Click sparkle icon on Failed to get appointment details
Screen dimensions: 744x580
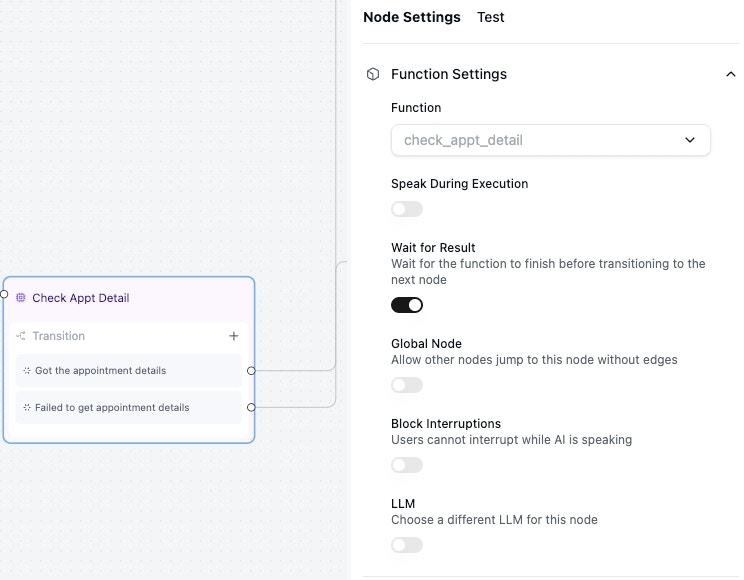27,408
